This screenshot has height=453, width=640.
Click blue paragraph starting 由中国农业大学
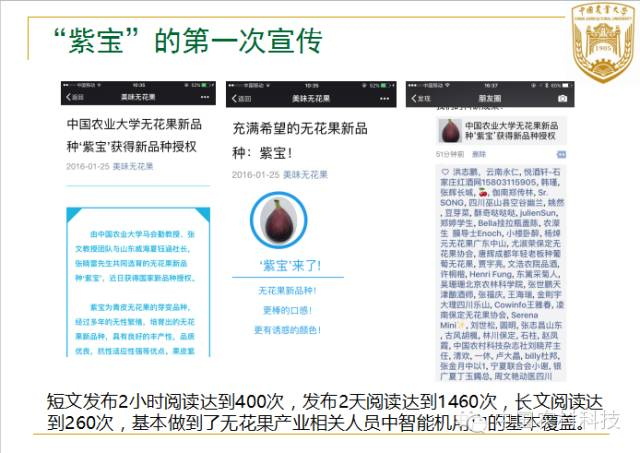tap(136, 256)
